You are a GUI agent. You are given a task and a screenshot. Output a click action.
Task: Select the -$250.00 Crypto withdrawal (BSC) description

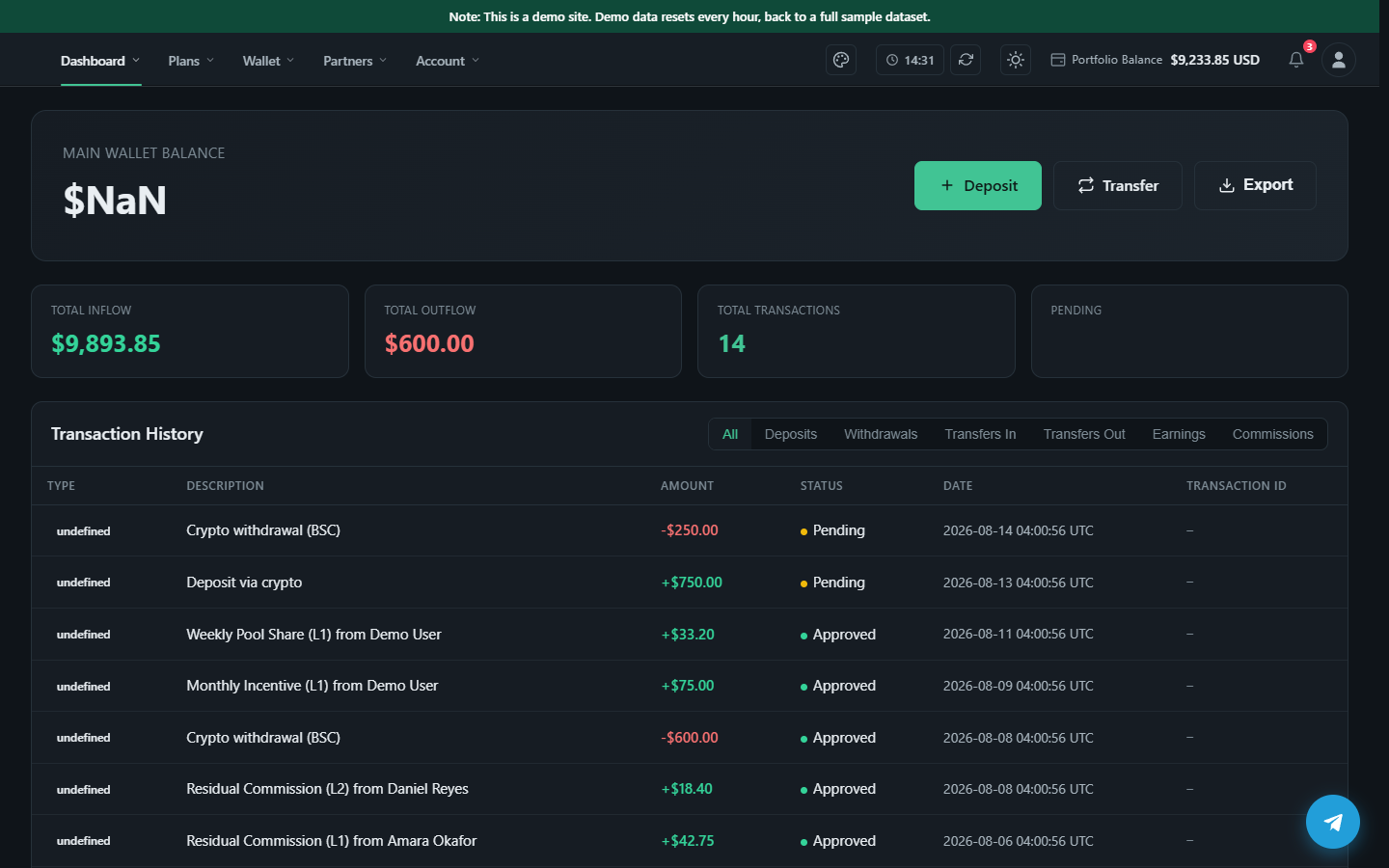(263, 530)
